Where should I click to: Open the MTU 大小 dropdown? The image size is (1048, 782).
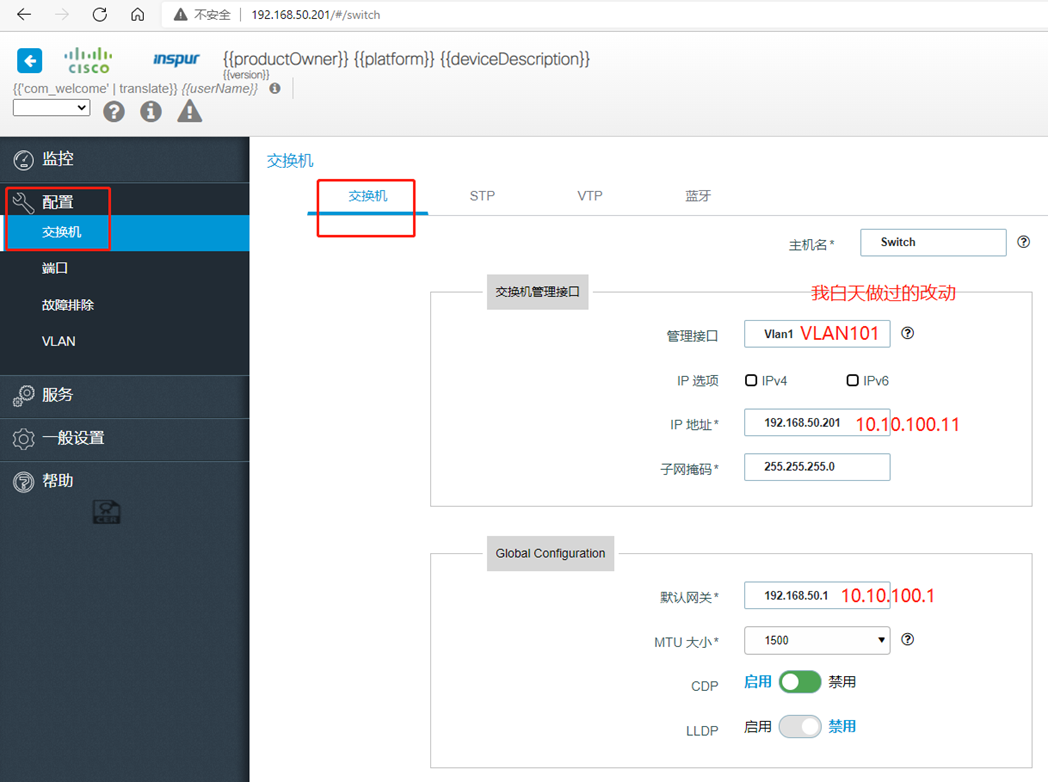pos(817,640)
